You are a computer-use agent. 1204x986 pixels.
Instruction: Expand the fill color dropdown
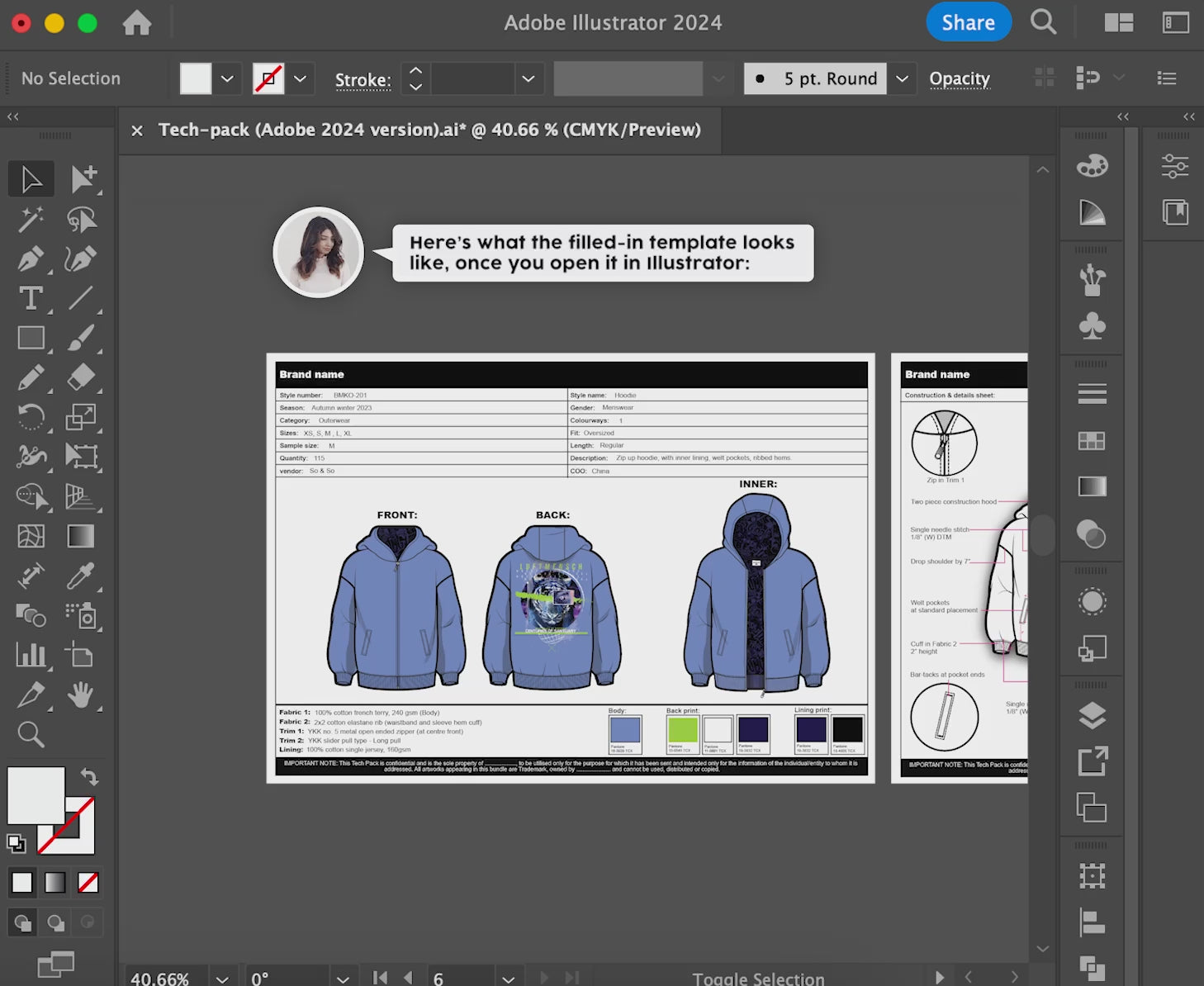[227, 78]
